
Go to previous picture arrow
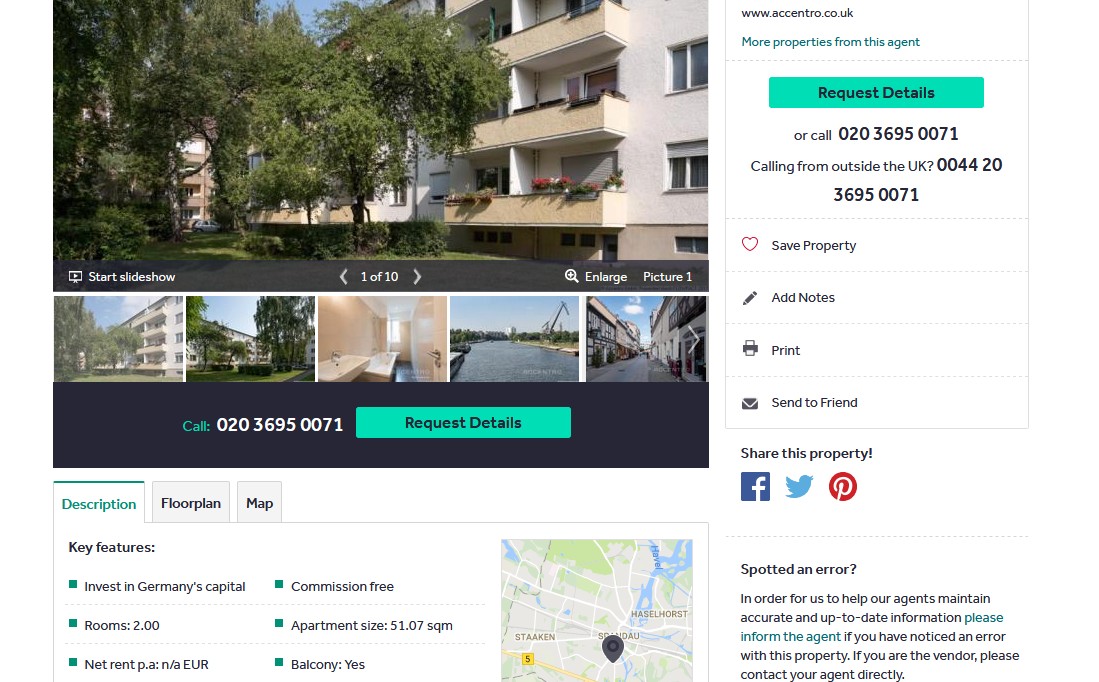click(x=343, y=277)
